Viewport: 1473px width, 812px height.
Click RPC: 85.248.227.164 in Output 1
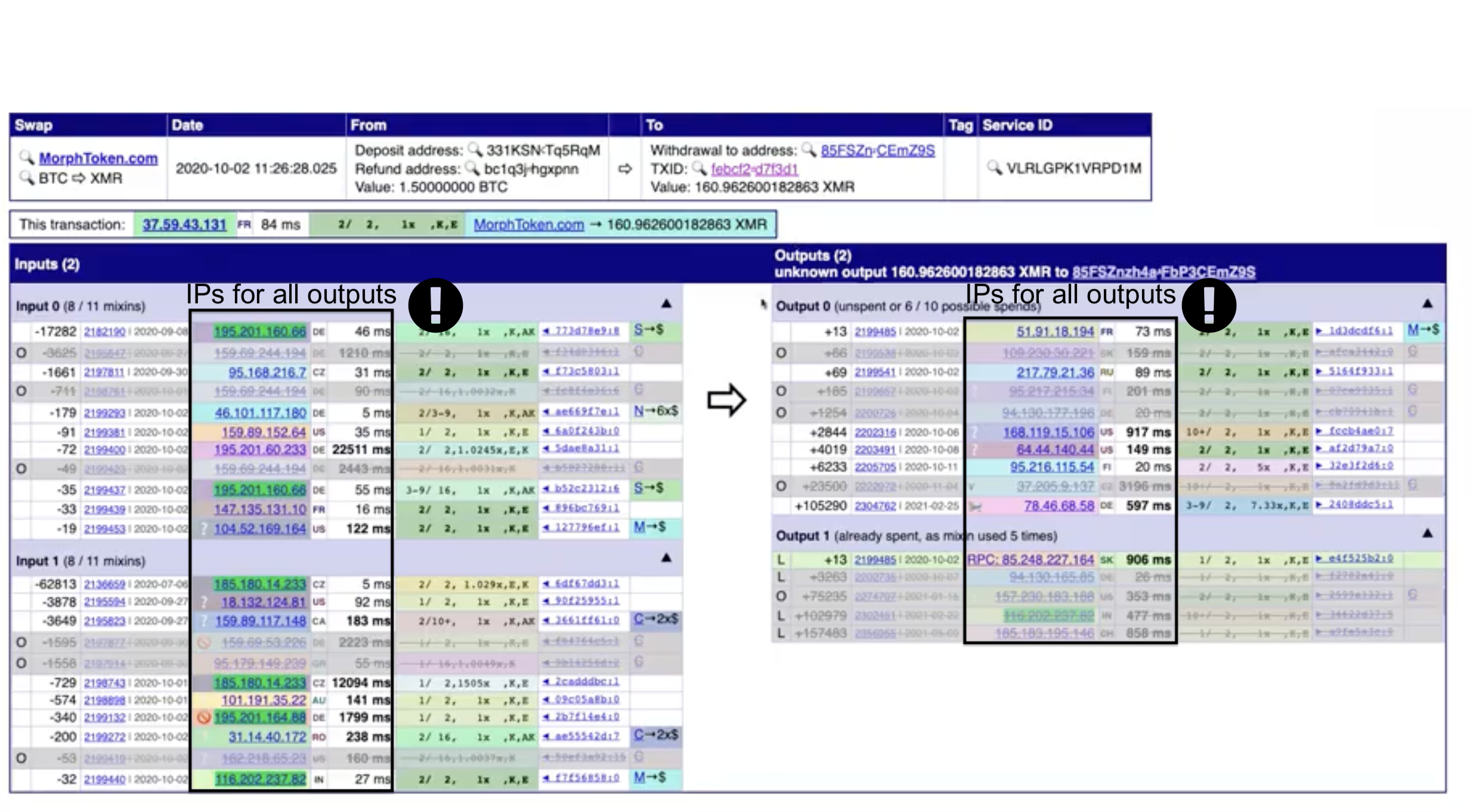pyautogui.click(x=1030, y=560)
